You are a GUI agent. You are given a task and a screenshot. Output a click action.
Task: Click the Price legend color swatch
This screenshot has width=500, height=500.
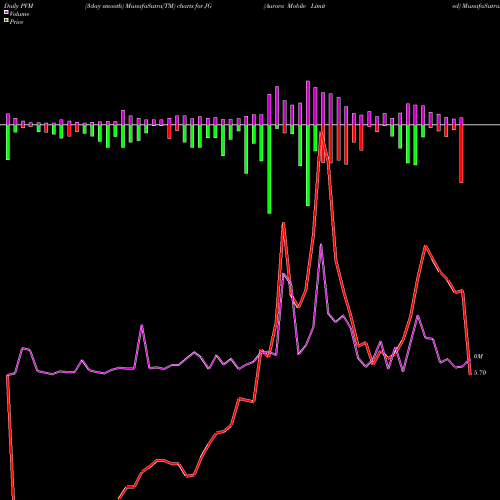point(6,21)
